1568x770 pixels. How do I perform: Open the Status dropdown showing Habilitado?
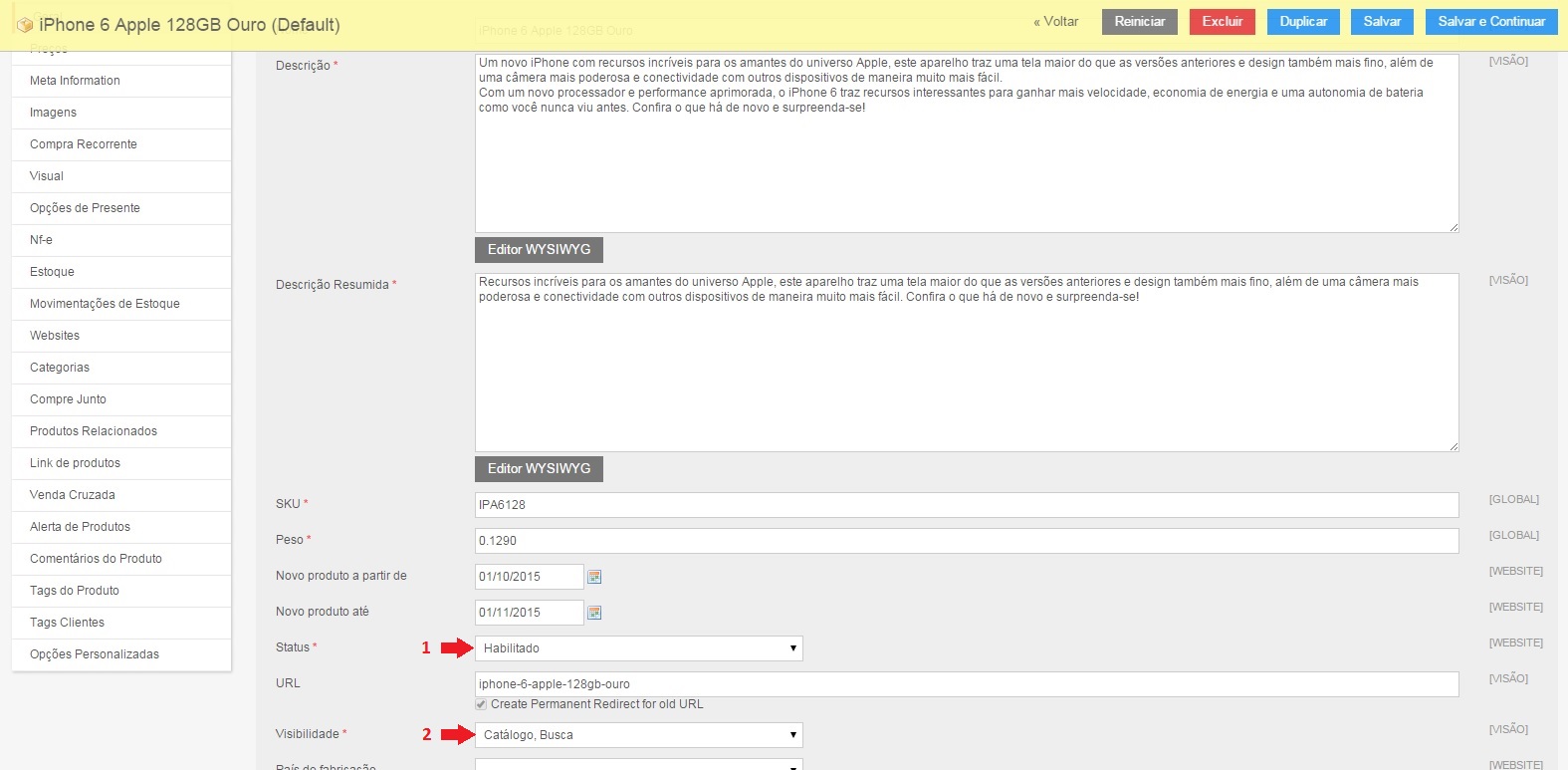click(639, 648)
